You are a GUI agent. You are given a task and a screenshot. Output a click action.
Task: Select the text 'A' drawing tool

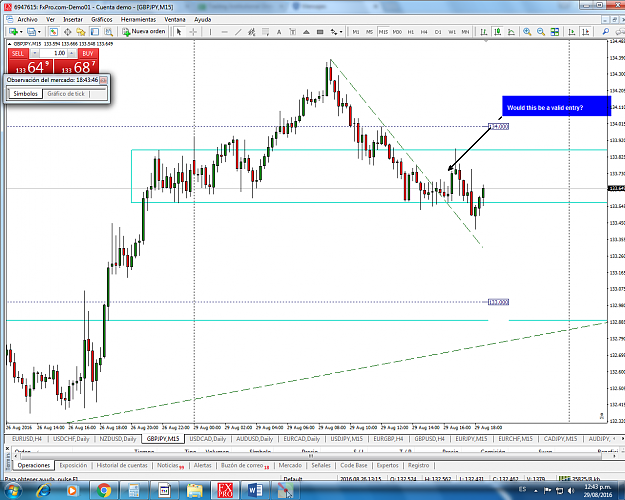pyautogui.click(x=279, y=31)
